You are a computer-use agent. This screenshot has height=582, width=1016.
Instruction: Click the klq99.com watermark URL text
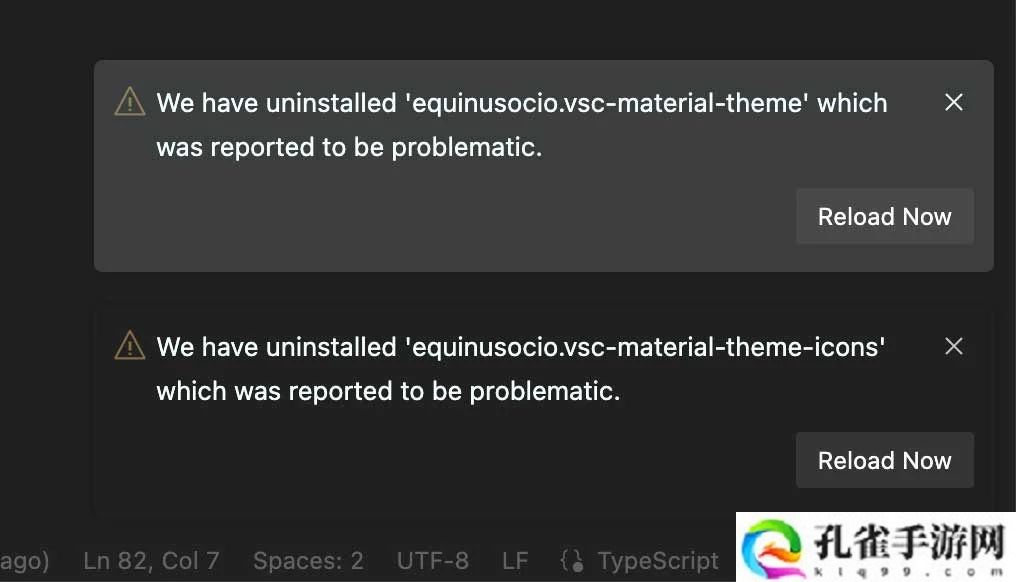tap(909, 572)
